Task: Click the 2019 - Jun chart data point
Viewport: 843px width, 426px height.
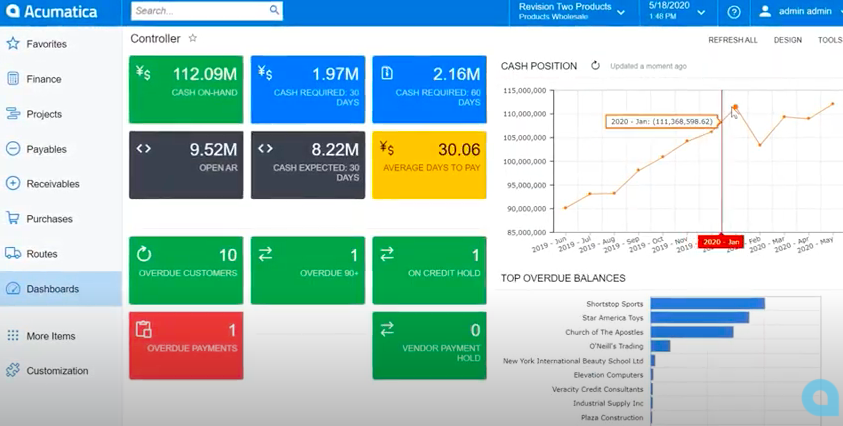Action: click(565, 208)
